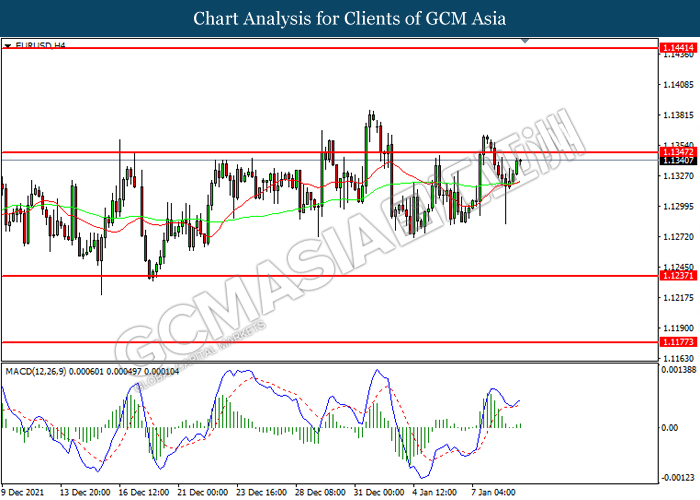Click the 7 Jan 04:00 time label
This screenshot has height=500, width=700.
pyautogui.click(x=494, y=492)
